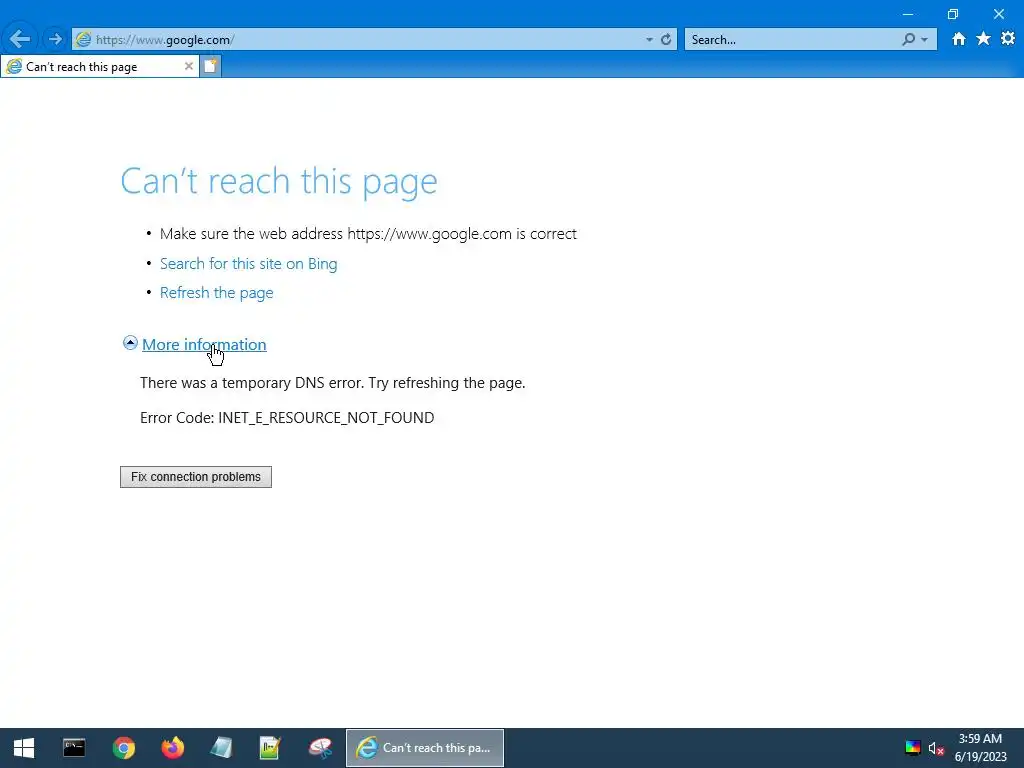
Task: Click the colorful display tray icon
Action: coord(913,748)
